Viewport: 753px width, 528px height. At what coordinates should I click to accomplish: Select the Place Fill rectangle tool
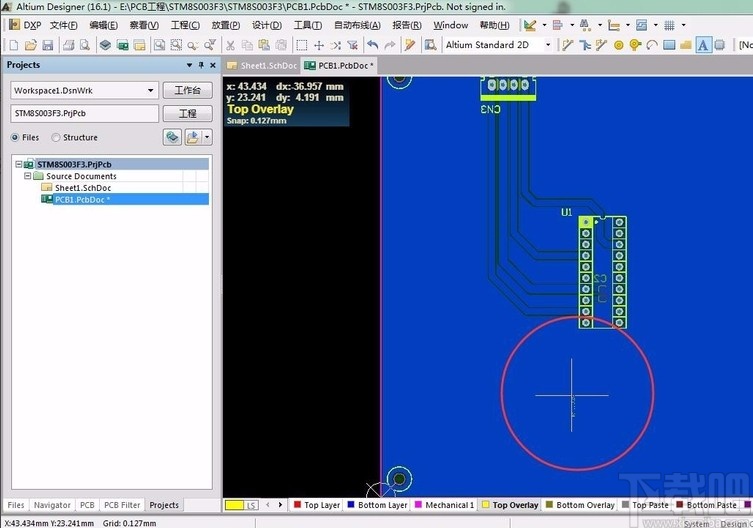coord(670,45)
